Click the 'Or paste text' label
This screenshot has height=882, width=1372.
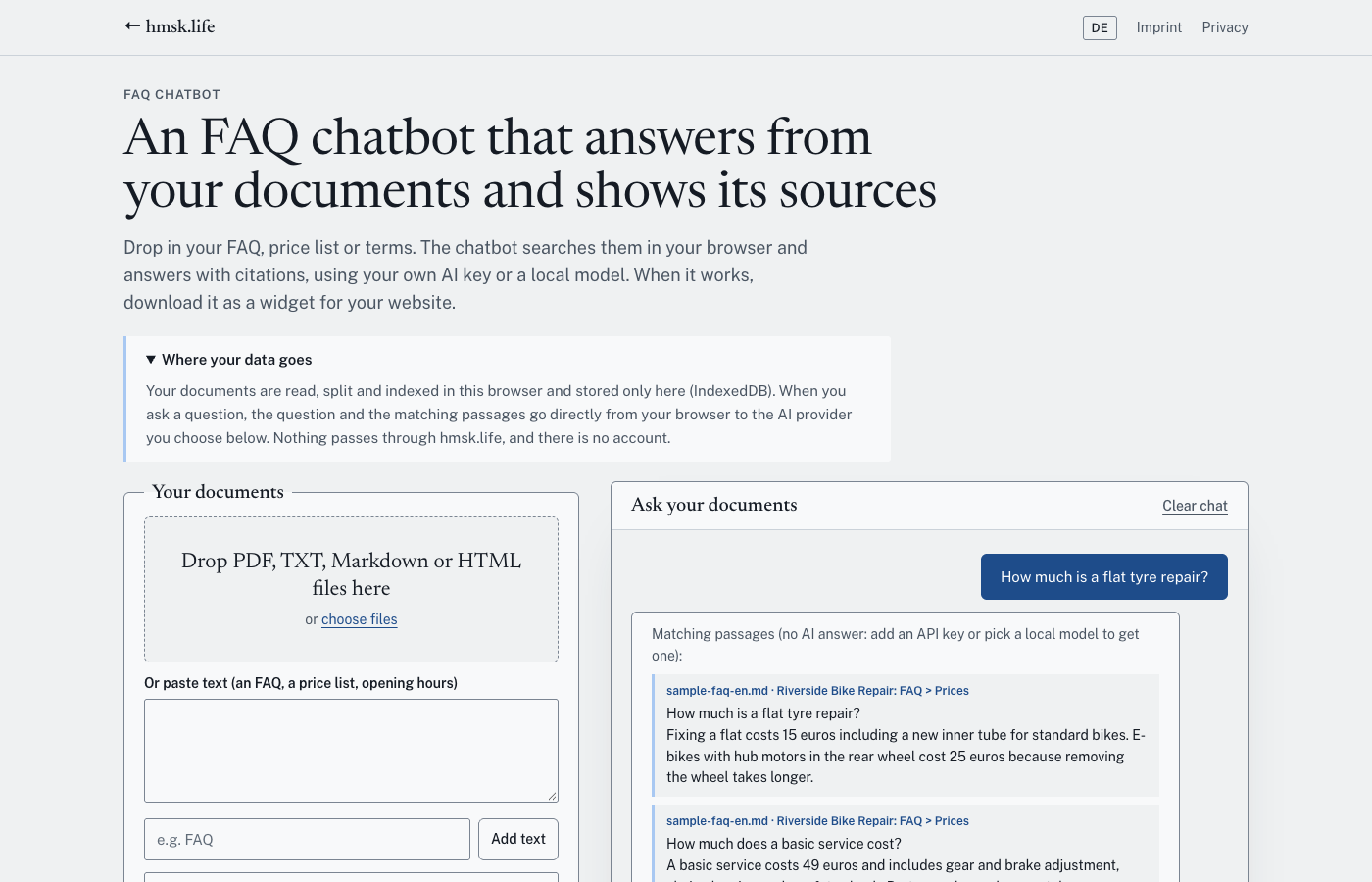pyautogui.click(x=301, y=683)
